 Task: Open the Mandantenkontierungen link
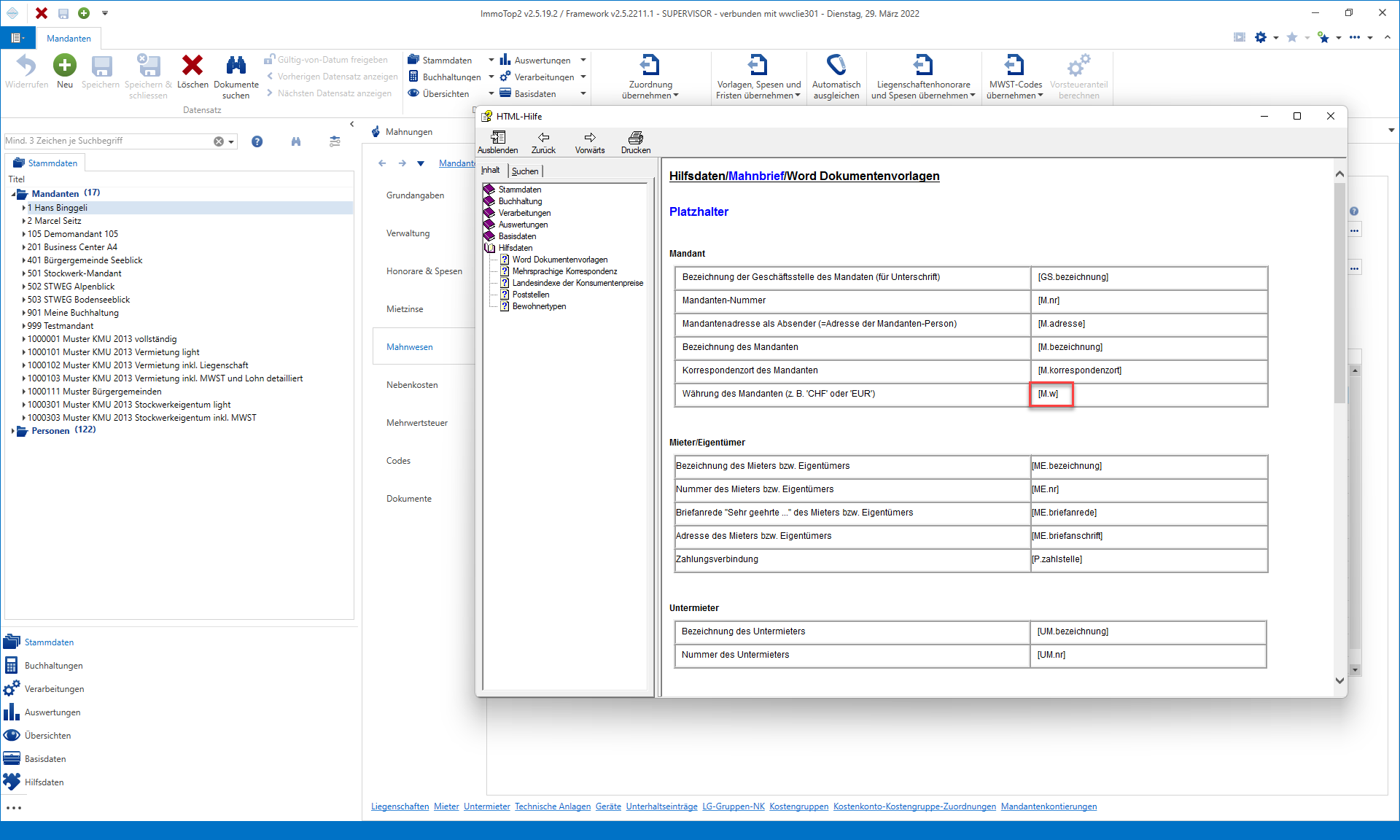(x=1049, y=806)
